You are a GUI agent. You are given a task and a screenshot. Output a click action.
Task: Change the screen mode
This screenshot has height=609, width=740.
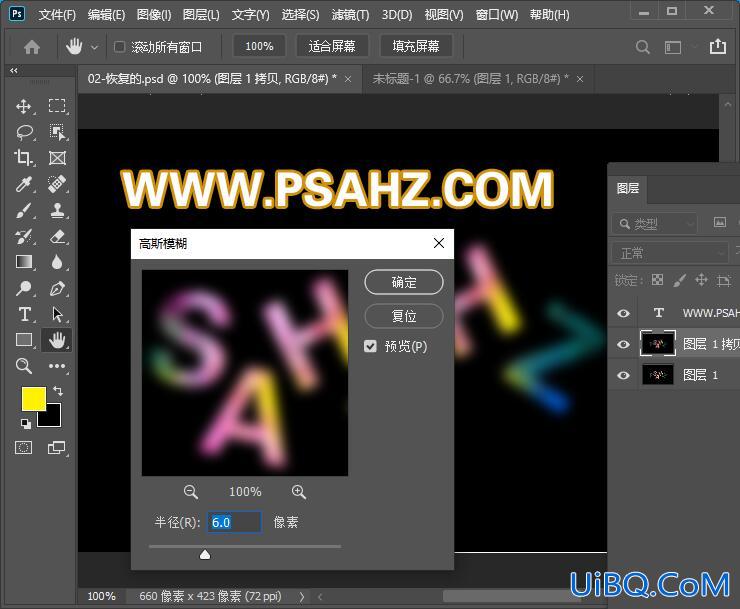(57, 448)
